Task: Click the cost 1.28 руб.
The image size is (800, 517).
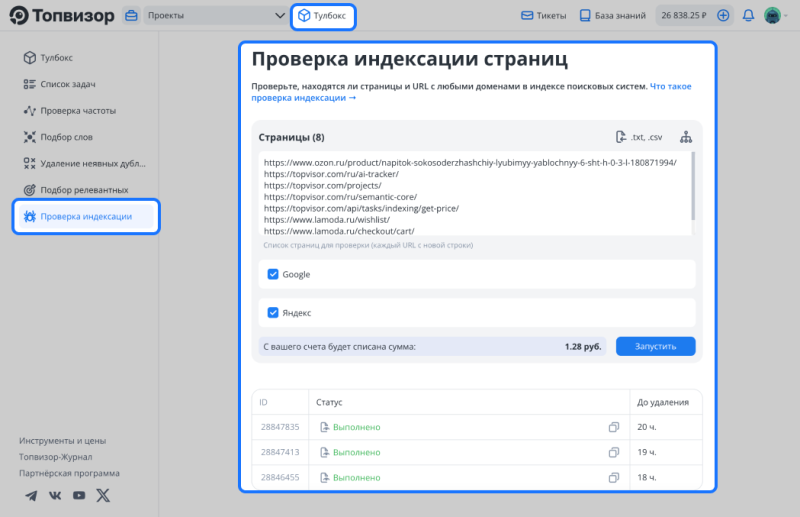Action: (583, 347)
